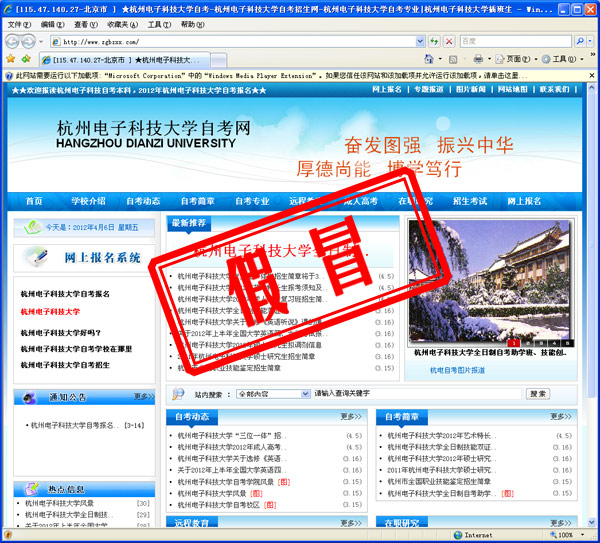Click the scroll down arrow of scrollbar

(592, 522)
